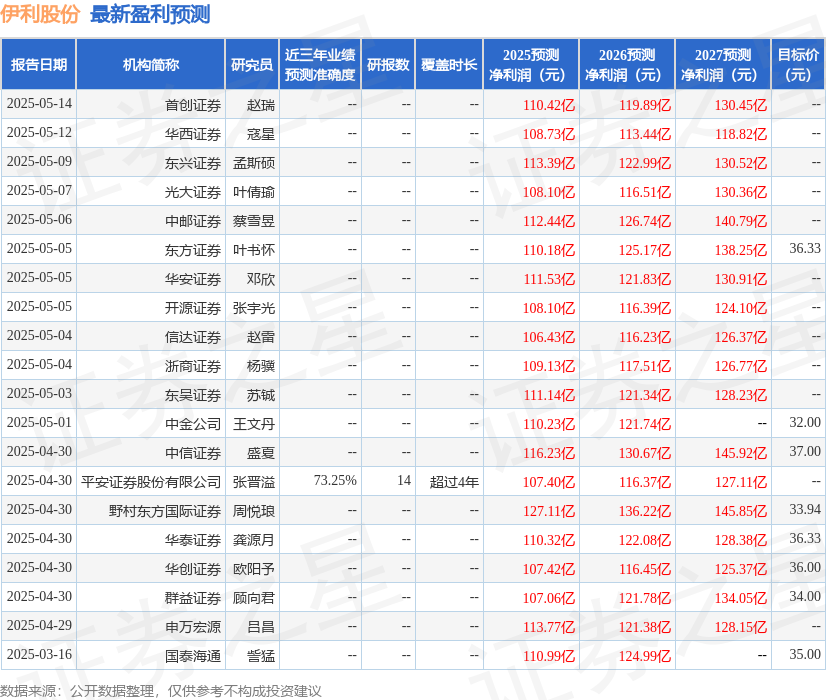Click the 研究员 column header
This screenshot has width=826, height=700.
click(252, 64)
